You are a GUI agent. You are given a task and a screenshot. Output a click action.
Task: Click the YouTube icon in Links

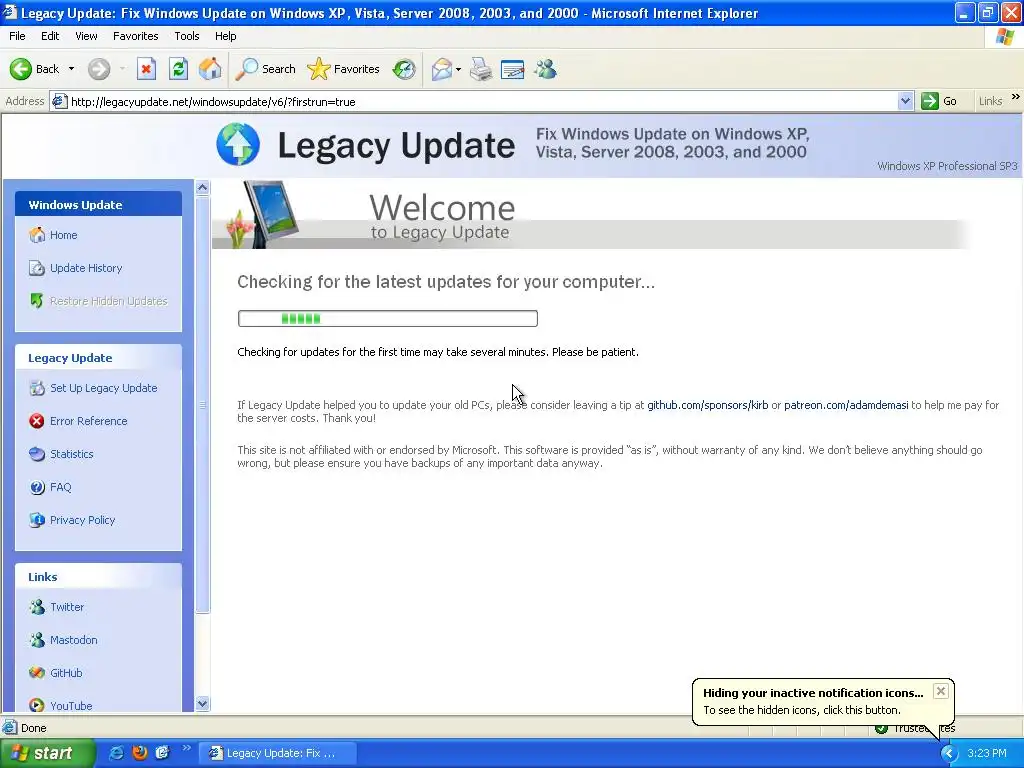tap(37, 705)
